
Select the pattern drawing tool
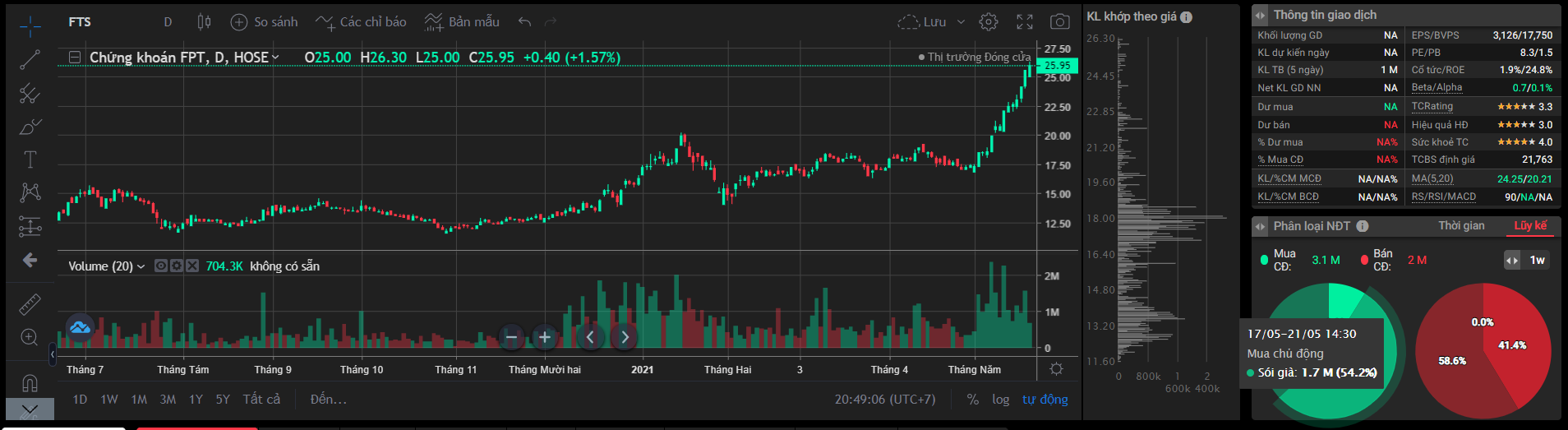[30, 192]
